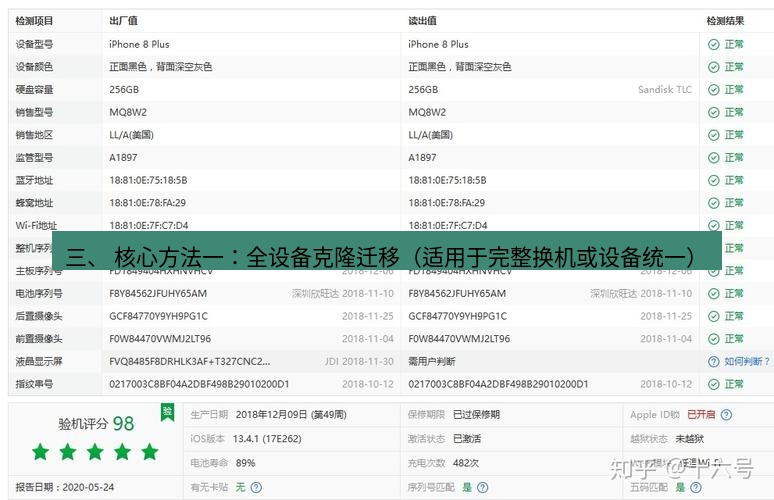The height and width of the screenshot is (500, 774).
Task: Click 出厂值 前置摄像头 F0W84470VWMJ2LT96
Action: [x=160, y=339]
